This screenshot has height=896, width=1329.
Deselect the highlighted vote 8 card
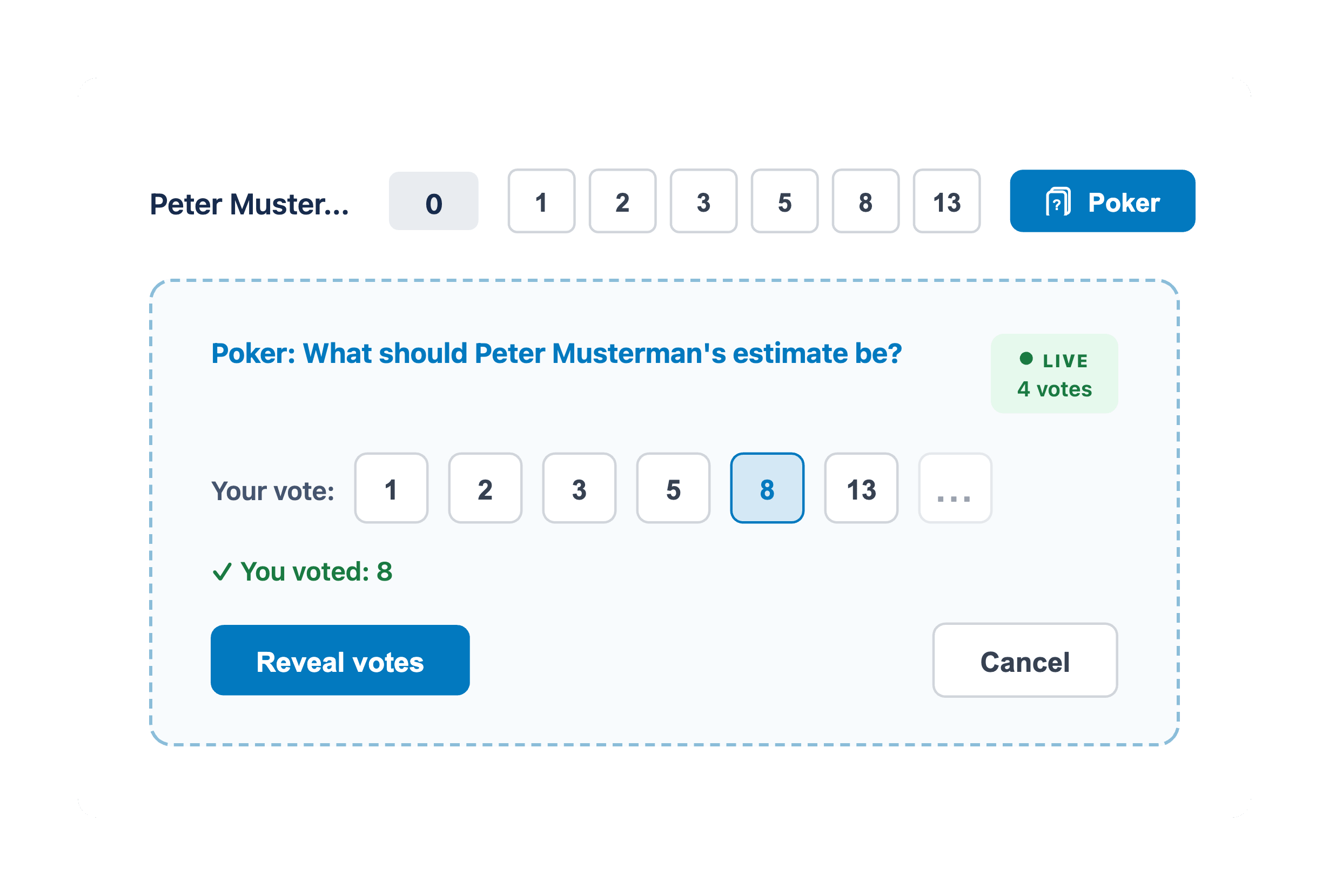[x=767, y=489]
